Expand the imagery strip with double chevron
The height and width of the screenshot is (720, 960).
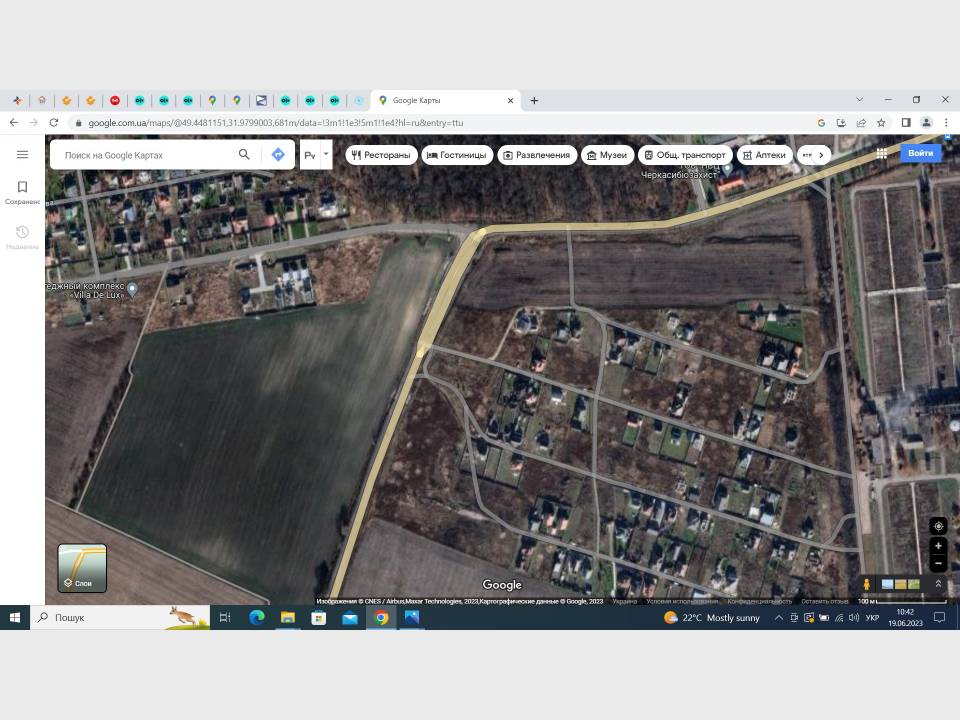click(x=938, y=584)
